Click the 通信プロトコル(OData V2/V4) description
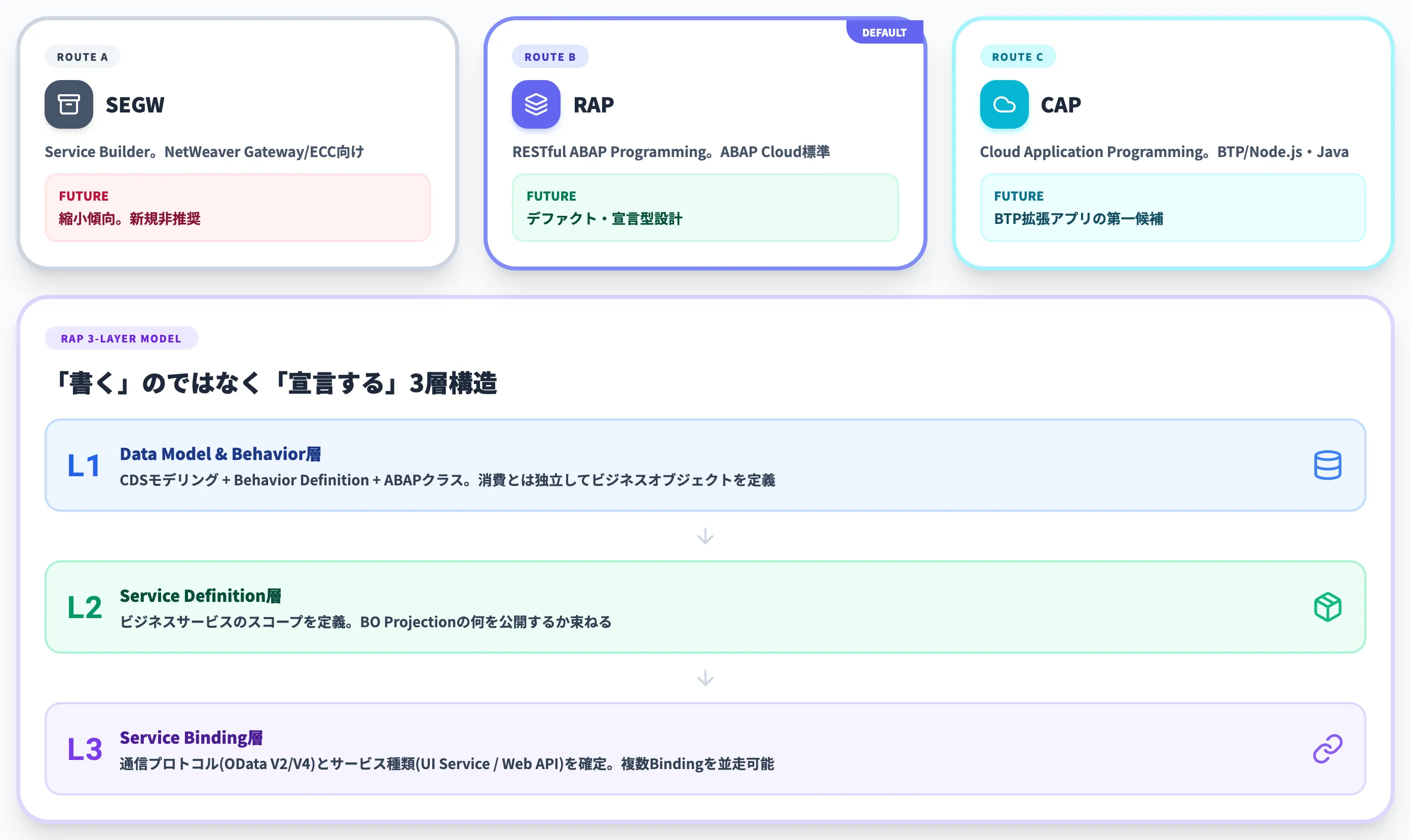Image resolution: width=1411 pixels, height=840 pixels. click(x=447, y=764)
